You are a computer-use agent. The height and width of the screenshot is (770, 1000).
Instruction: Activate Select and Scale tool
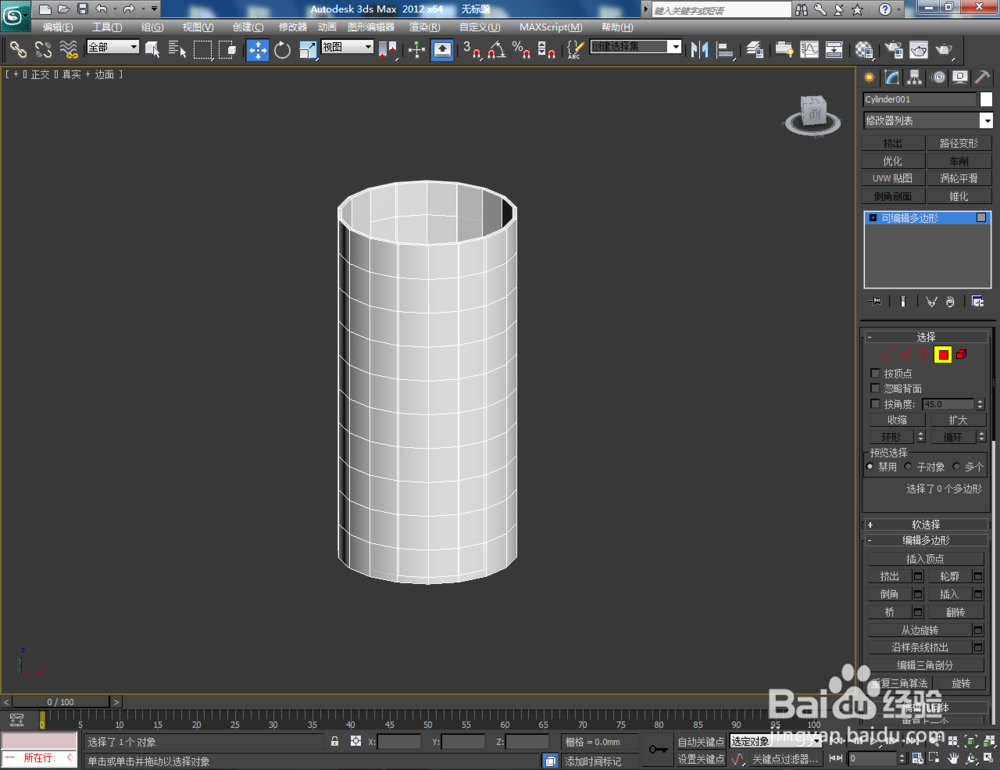[x=307, y=50]
